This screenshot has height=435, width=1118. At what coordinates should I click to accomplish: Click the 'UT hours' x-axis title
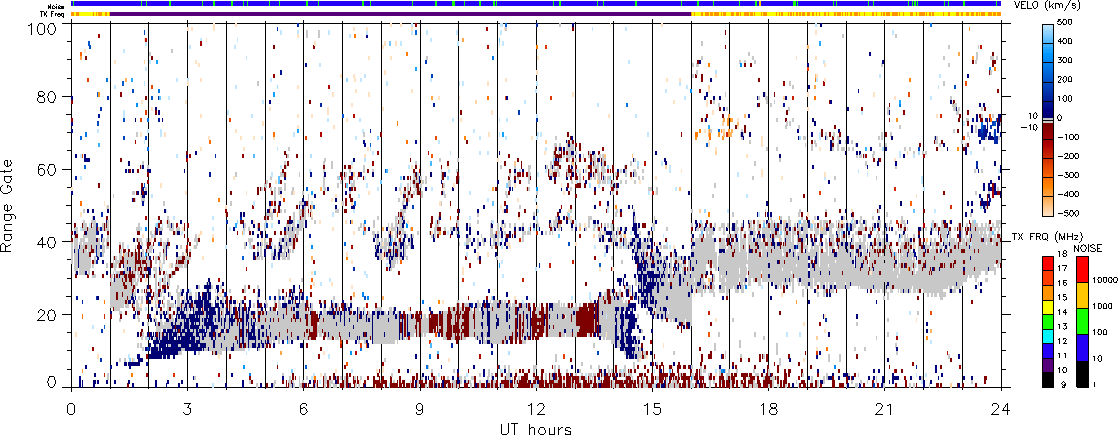click(x=536, y=428)
